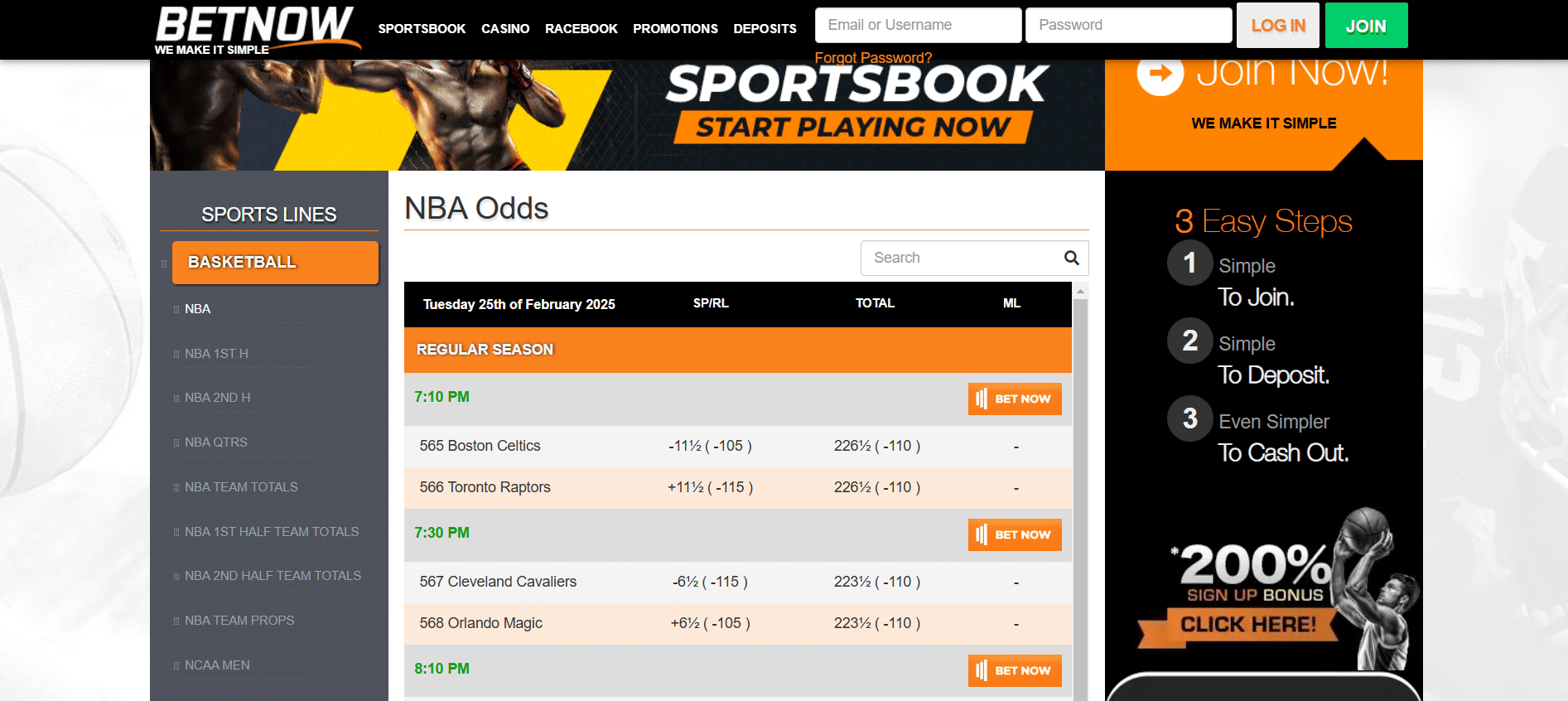Screen dimensions: 1568x701
Task: Click the Email or Username field
Action: pyautogui.click(x=918, y=25)
